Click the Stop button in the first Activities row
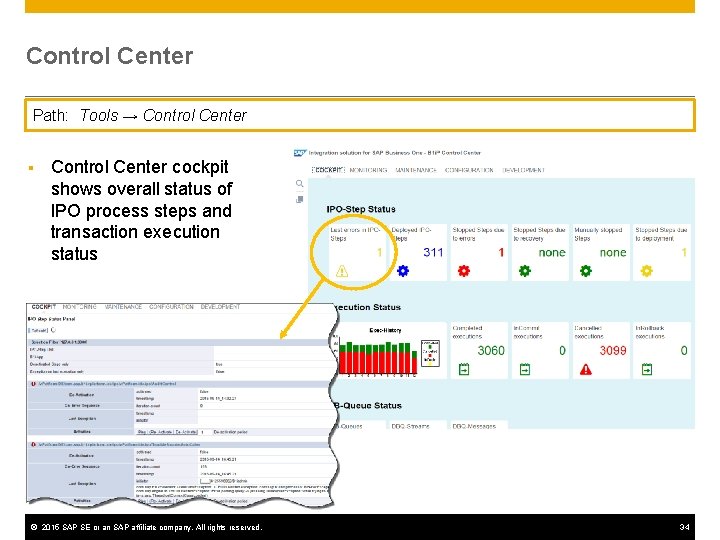This screenshot has width=720, height=540. 142,432
